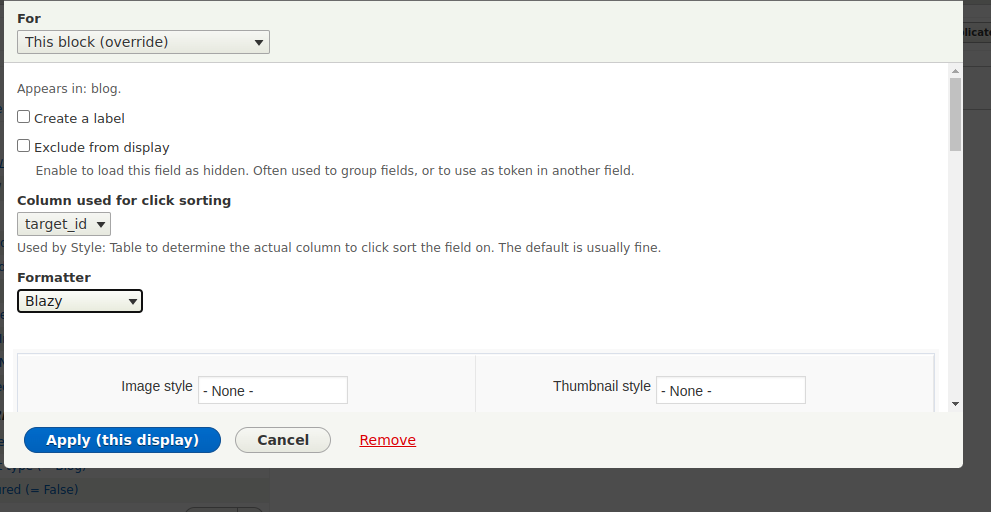
Task: Open the "This block (override)" dropdown
Action: (143, 42)
